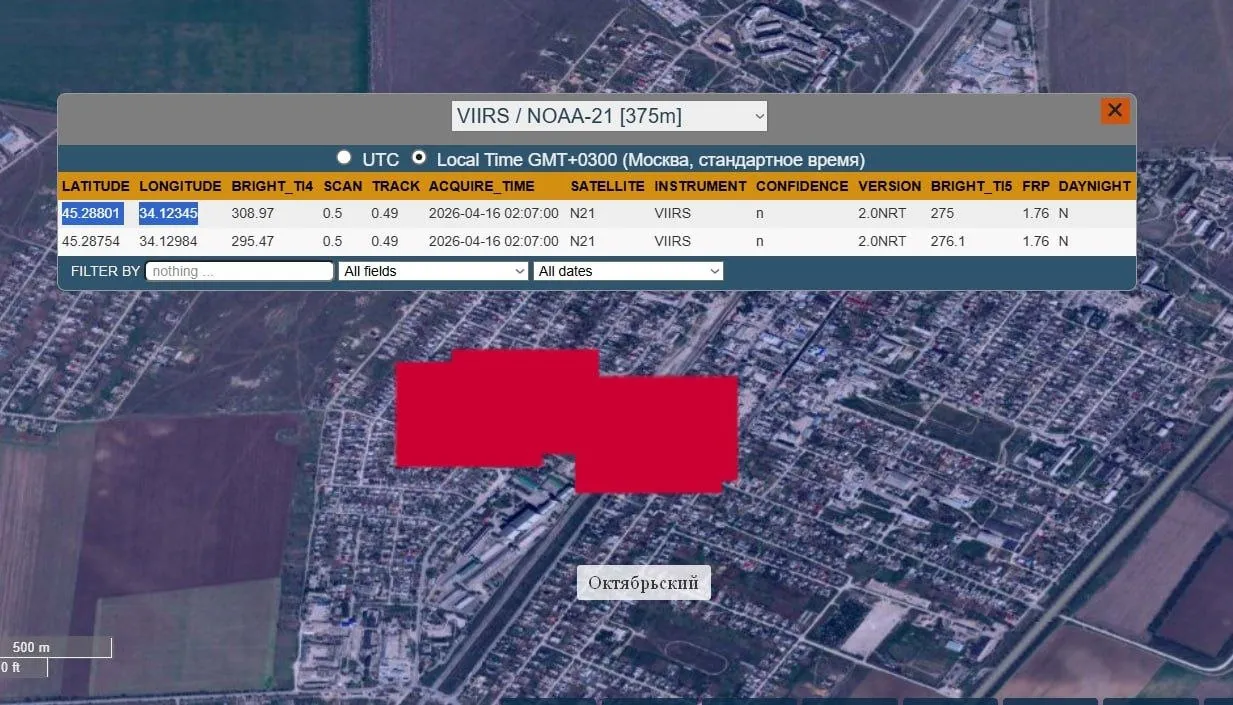Sort table by LATITUDE column header

[x=96, y=186]
